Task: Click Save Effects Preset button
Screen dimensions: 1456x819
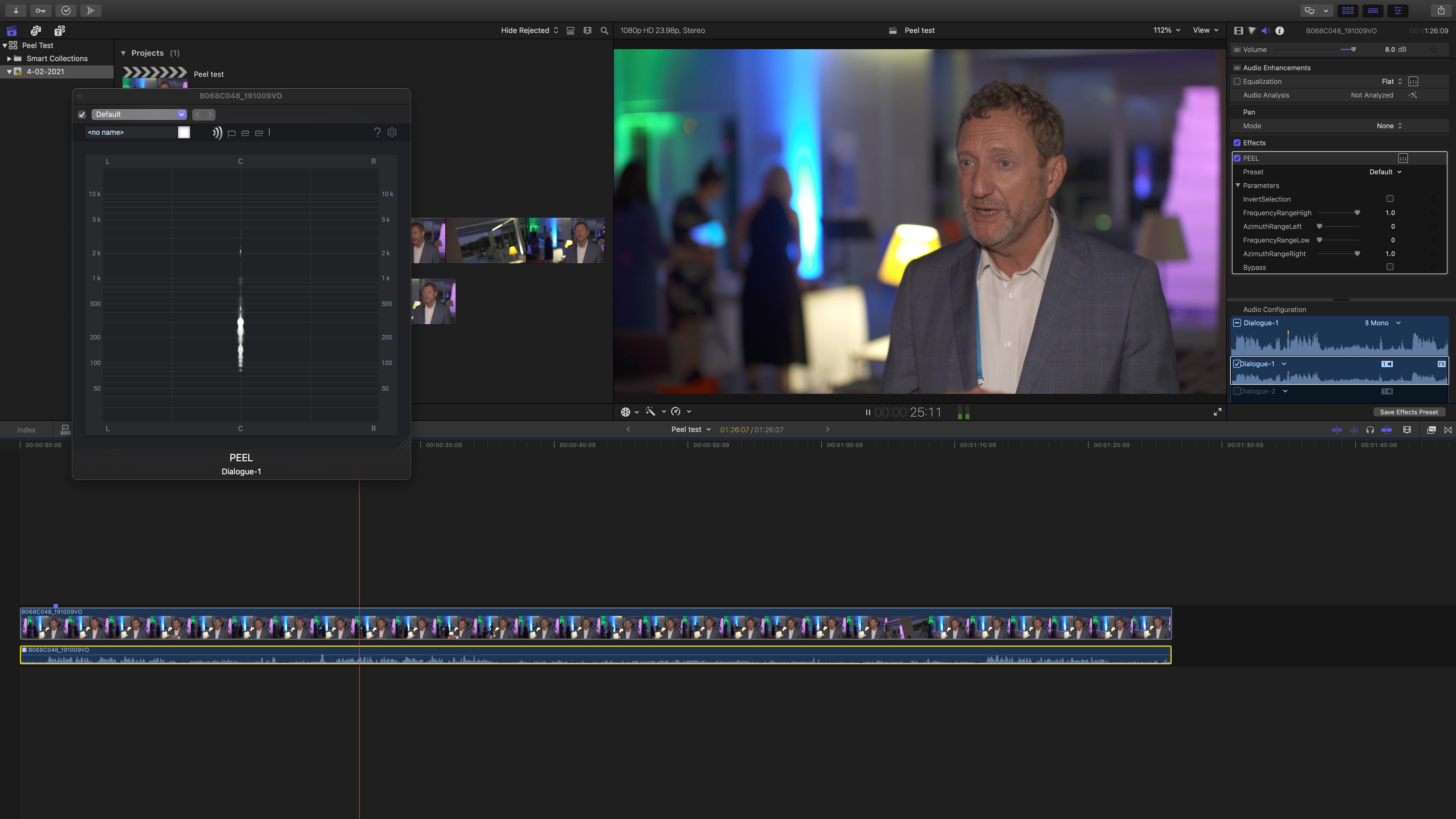Action: tap(1409, 412)
